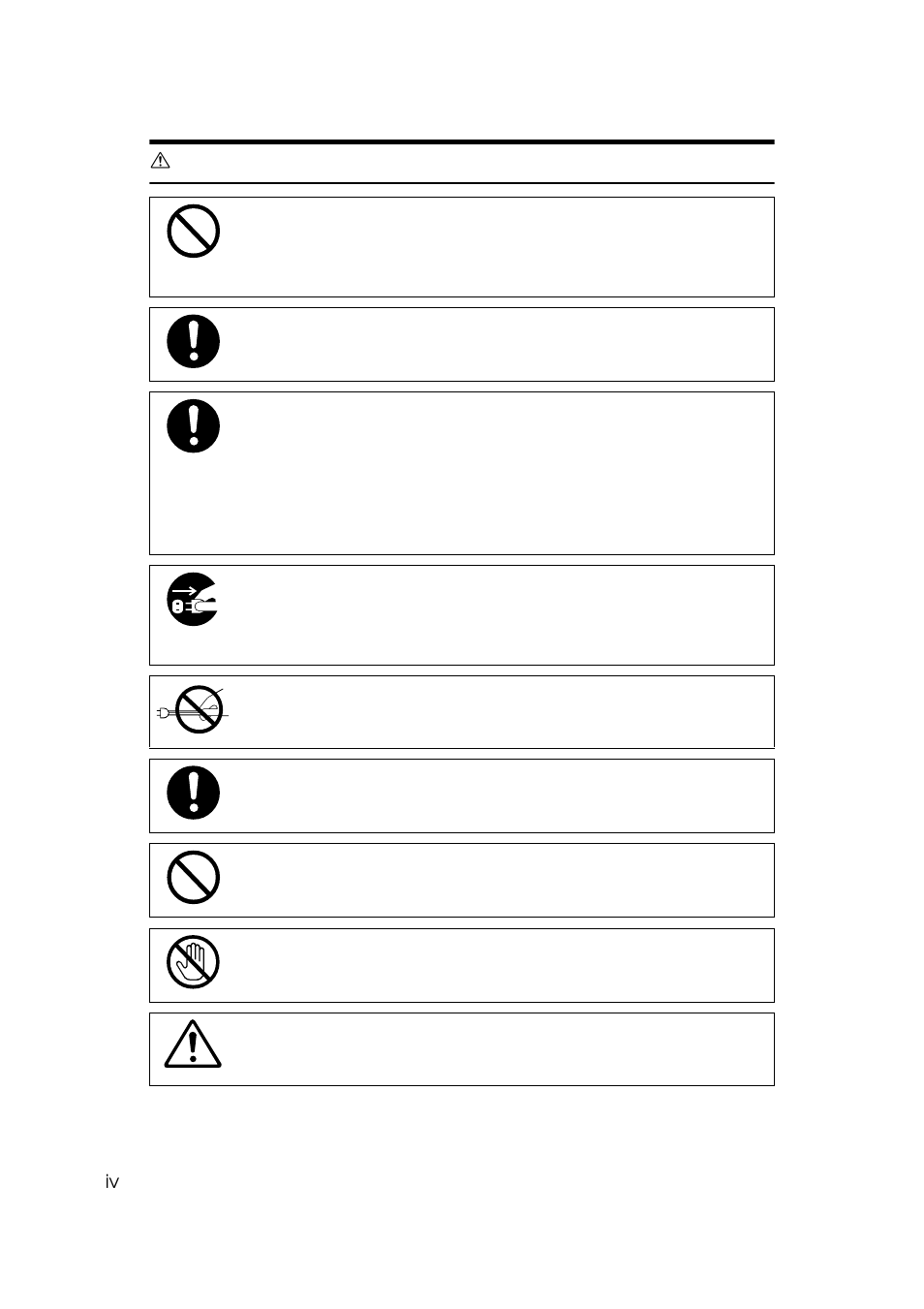Click the thin rule under the header triangle

coord(462,182)
